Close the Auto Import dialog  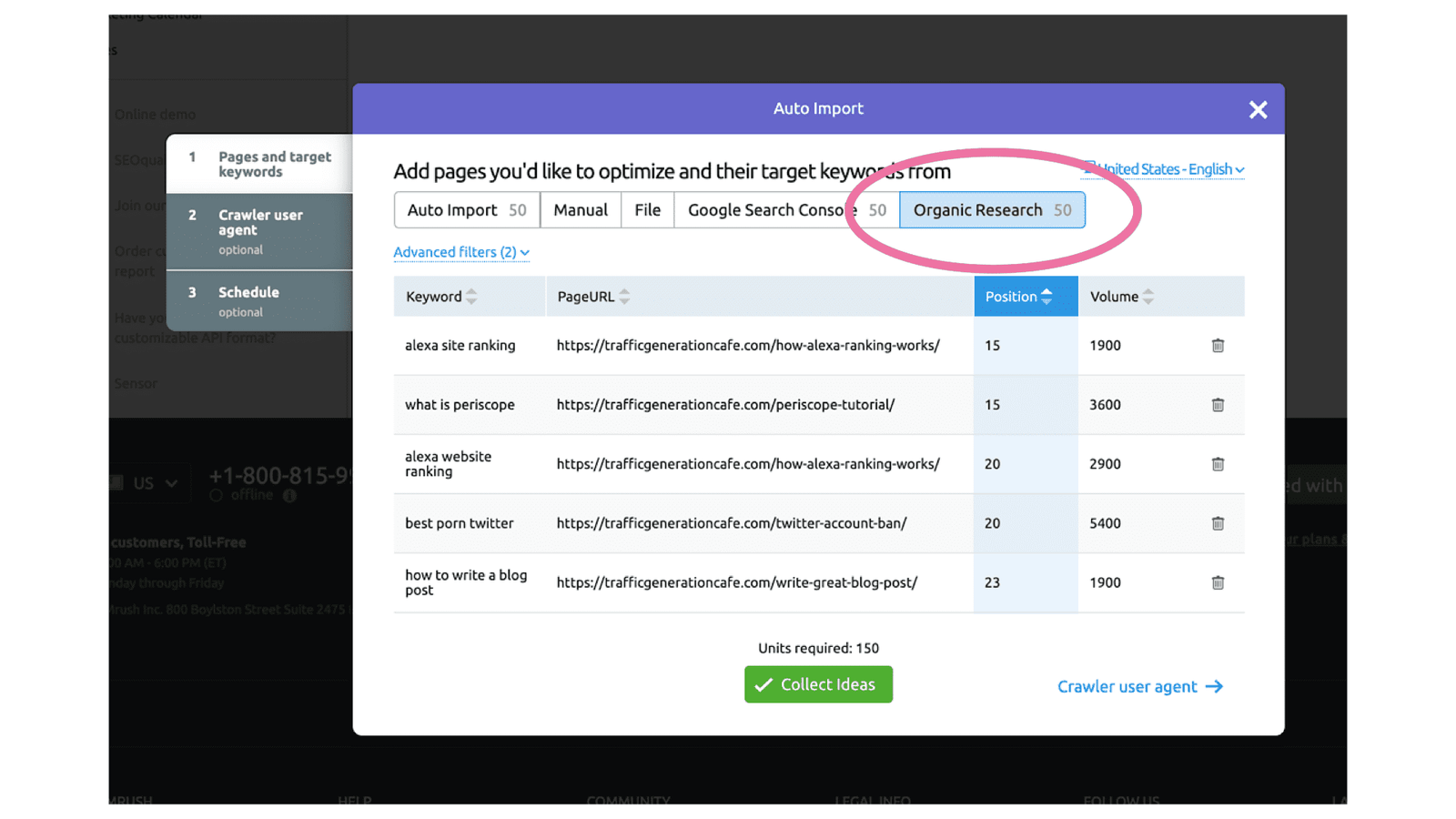(1258, 109)
